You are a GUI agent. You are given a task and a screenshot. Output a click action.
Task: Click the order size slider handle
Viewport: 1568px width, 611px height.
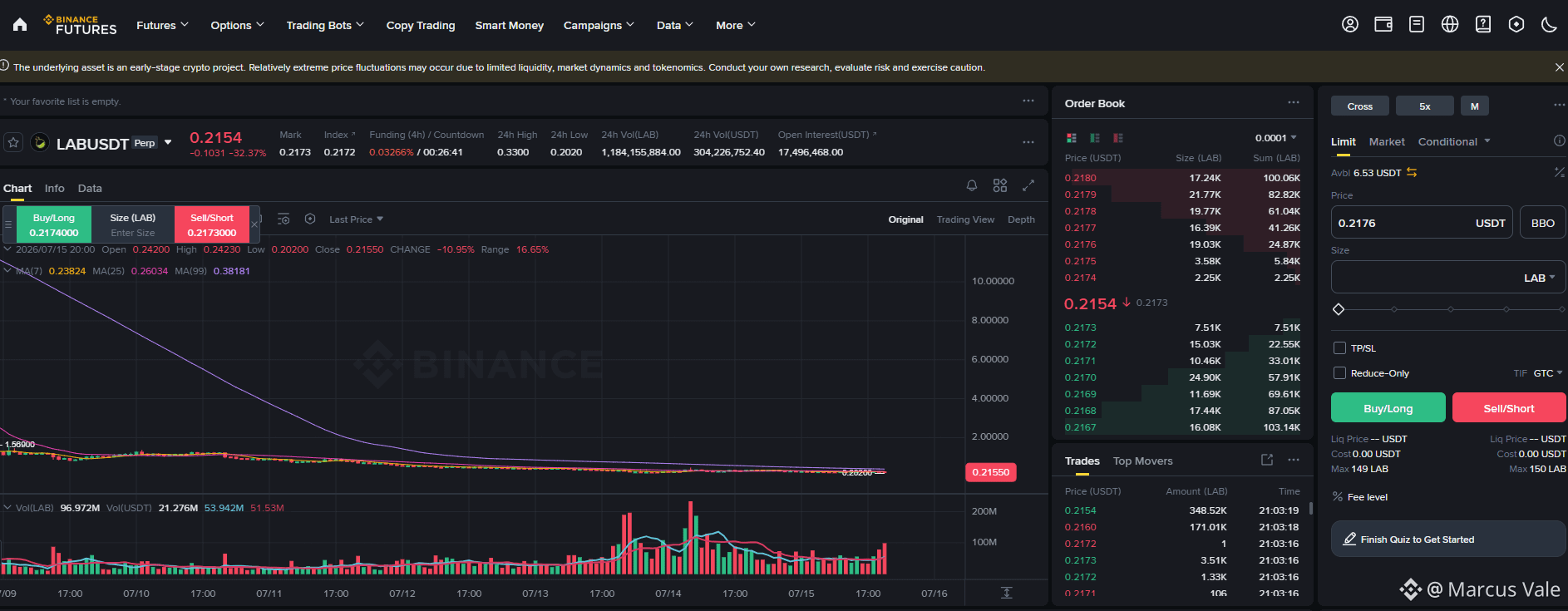pos(1339,309)
